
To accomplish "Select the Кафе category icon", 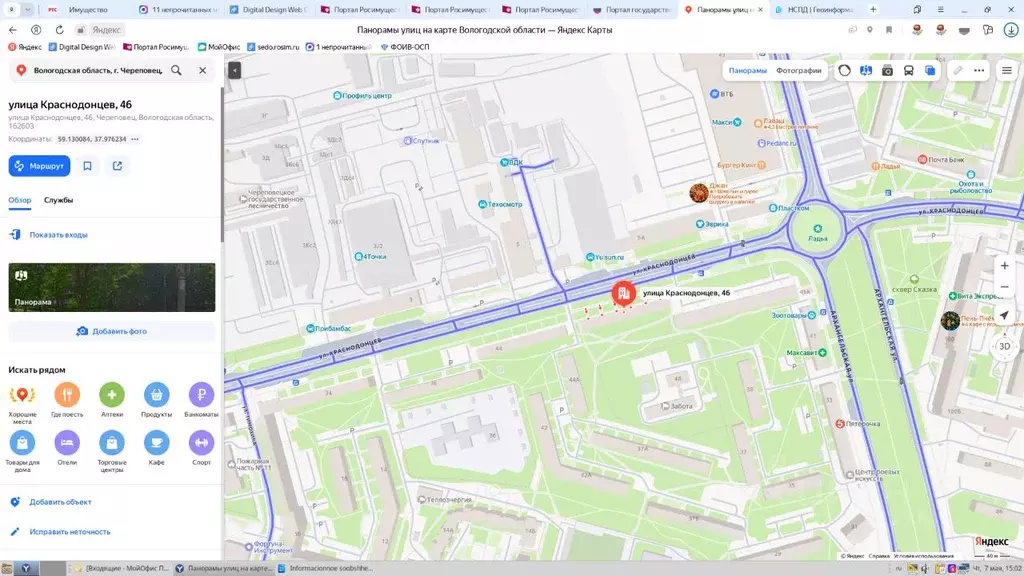I will [x=157, y=443].
